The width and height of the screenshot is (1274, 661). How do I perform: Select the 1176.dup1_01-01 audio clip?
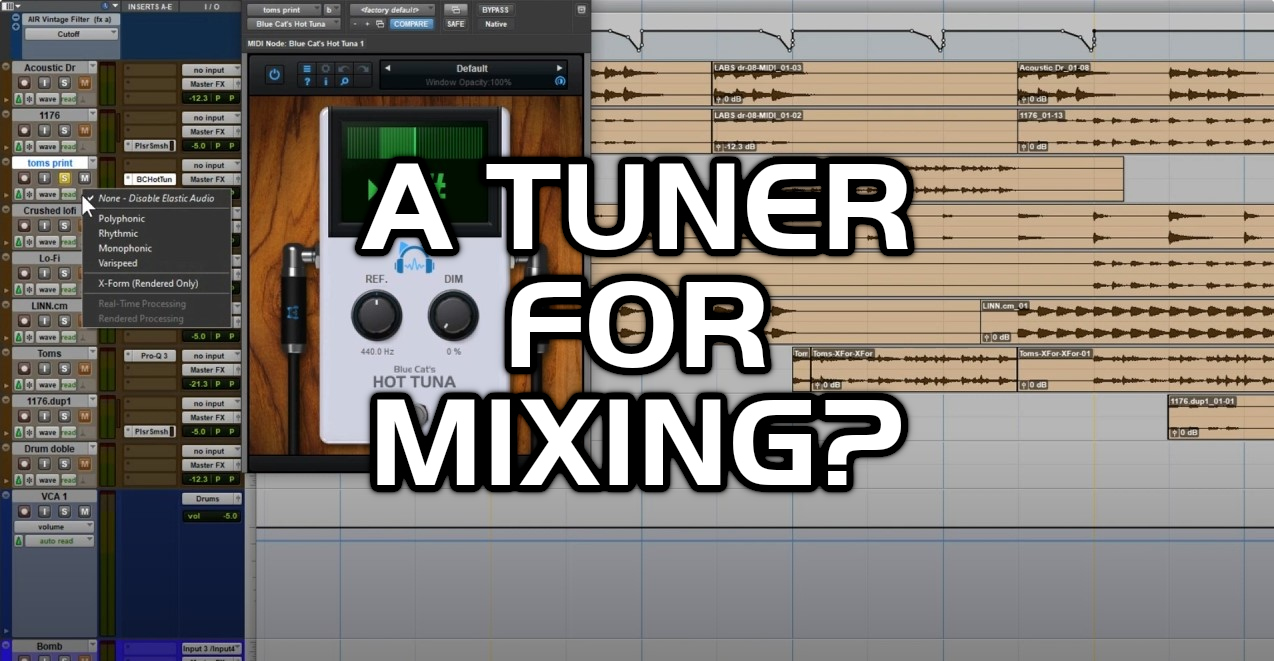(x=1220, y=417)
